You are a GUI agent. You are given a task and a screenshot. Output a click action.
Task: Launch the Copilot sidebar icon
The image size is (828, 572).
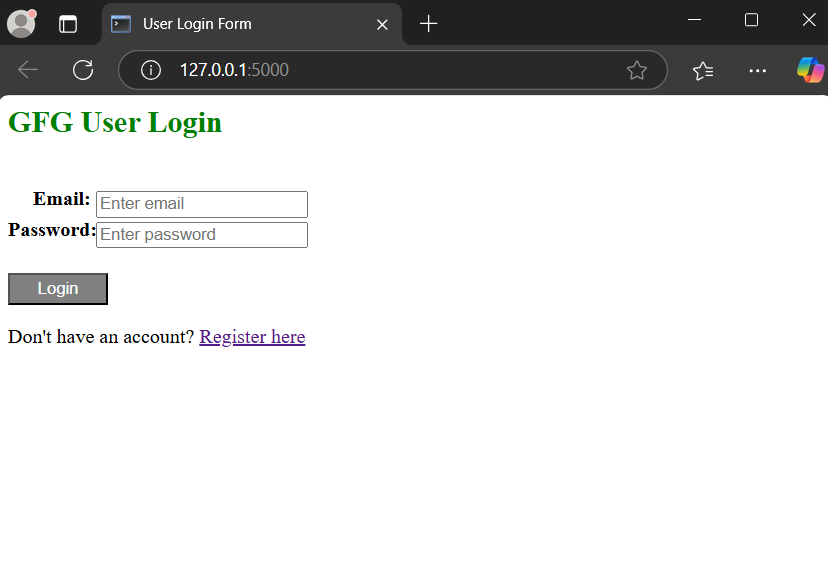point(810,70)
